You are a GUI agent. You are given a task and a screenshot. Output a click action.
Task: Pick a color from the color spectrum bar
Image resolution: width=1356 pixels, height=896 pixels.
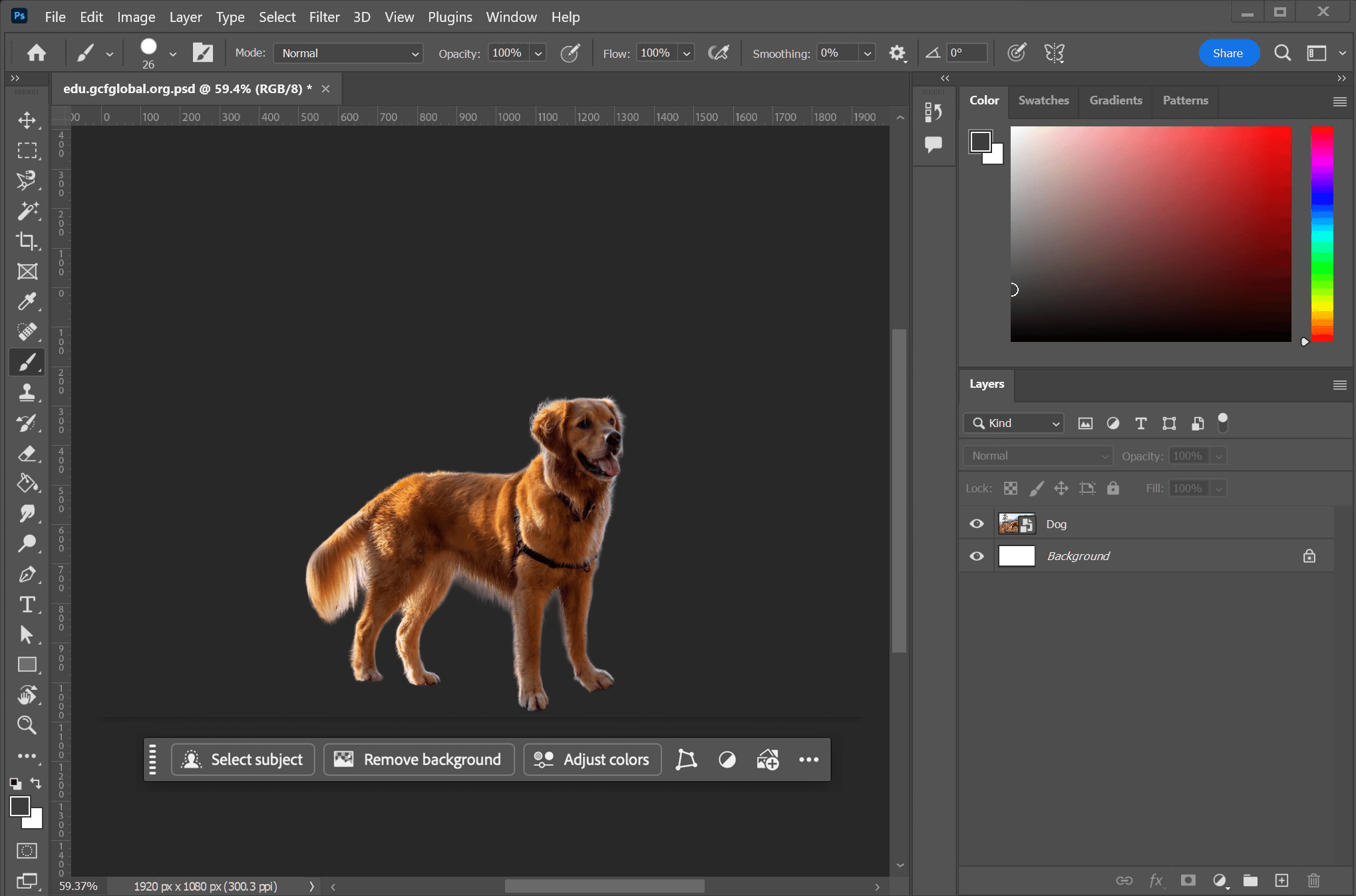[1321, 233]
